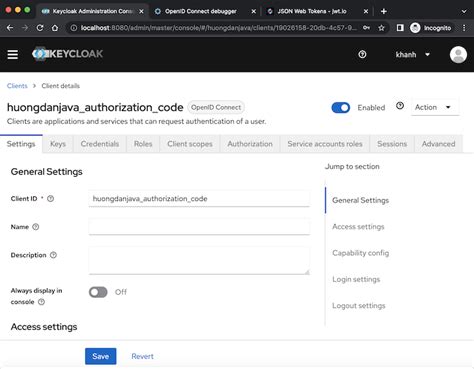The image size is (474, 369).
Task: Open the hamburger navigation menu
Action: [x=13, y=54]
